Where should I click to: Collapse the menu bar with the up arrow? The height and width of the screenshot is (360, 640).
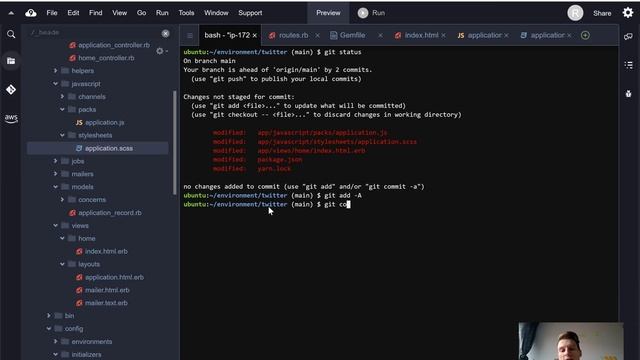[x=11, y=13]
